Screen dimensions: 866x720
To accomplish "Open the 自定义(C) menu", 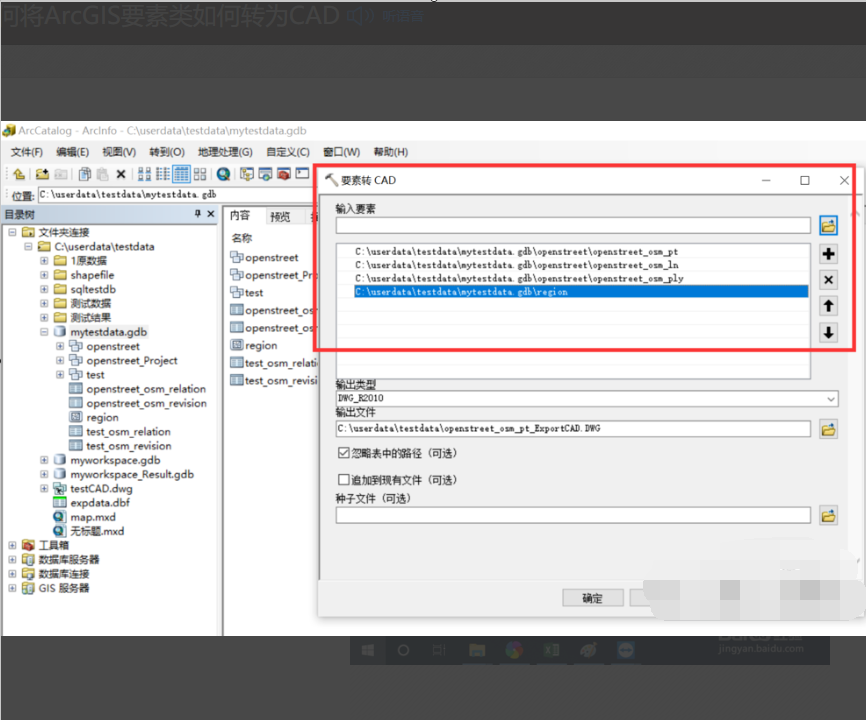I will coord(288,152).
